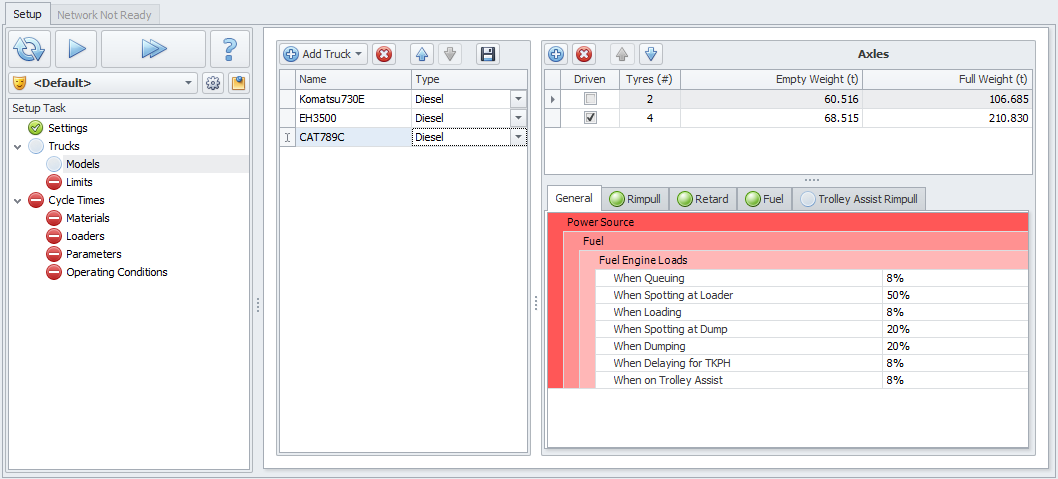Open the Default configuration dropdown

tap(190, 83)
